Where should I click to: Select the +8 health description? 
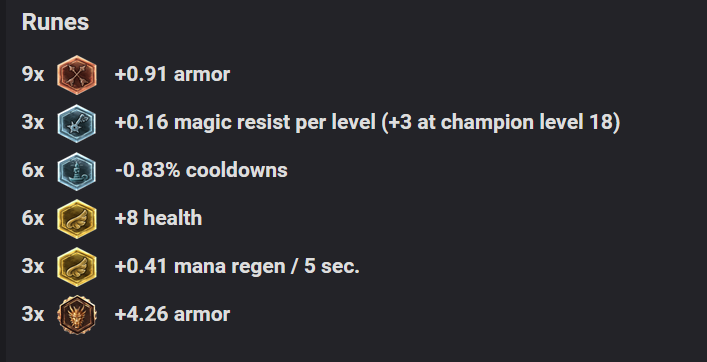pyautogui.click(x=159, y=218)
